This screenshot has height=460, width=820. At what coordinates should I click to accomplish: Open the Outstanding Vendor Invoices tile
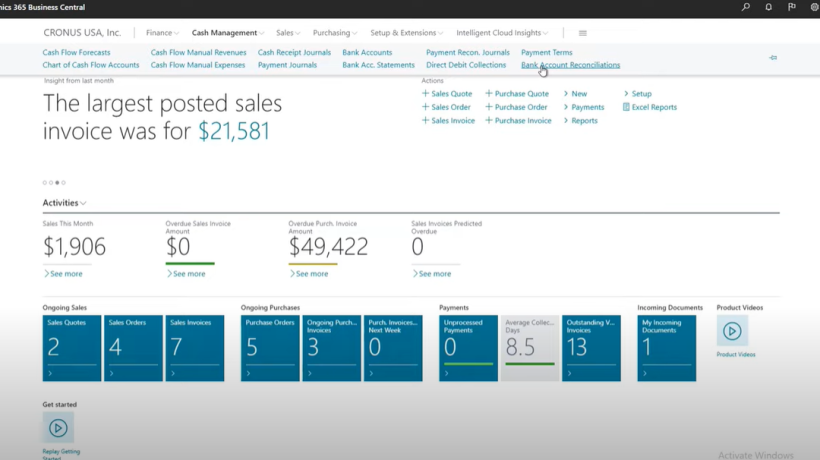(591, 348)
